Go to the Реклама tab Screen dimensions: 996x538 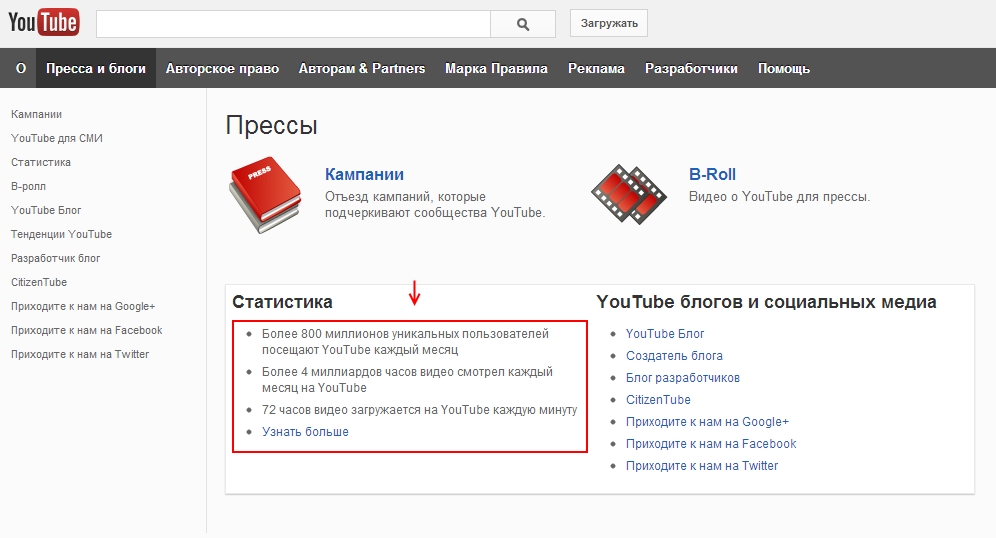[596, 68]
